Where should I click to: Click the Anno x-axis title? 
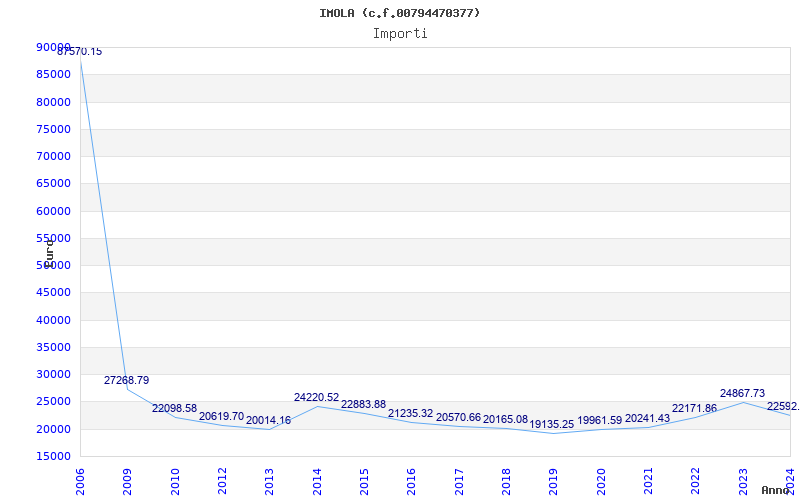[x=776, y=490]
